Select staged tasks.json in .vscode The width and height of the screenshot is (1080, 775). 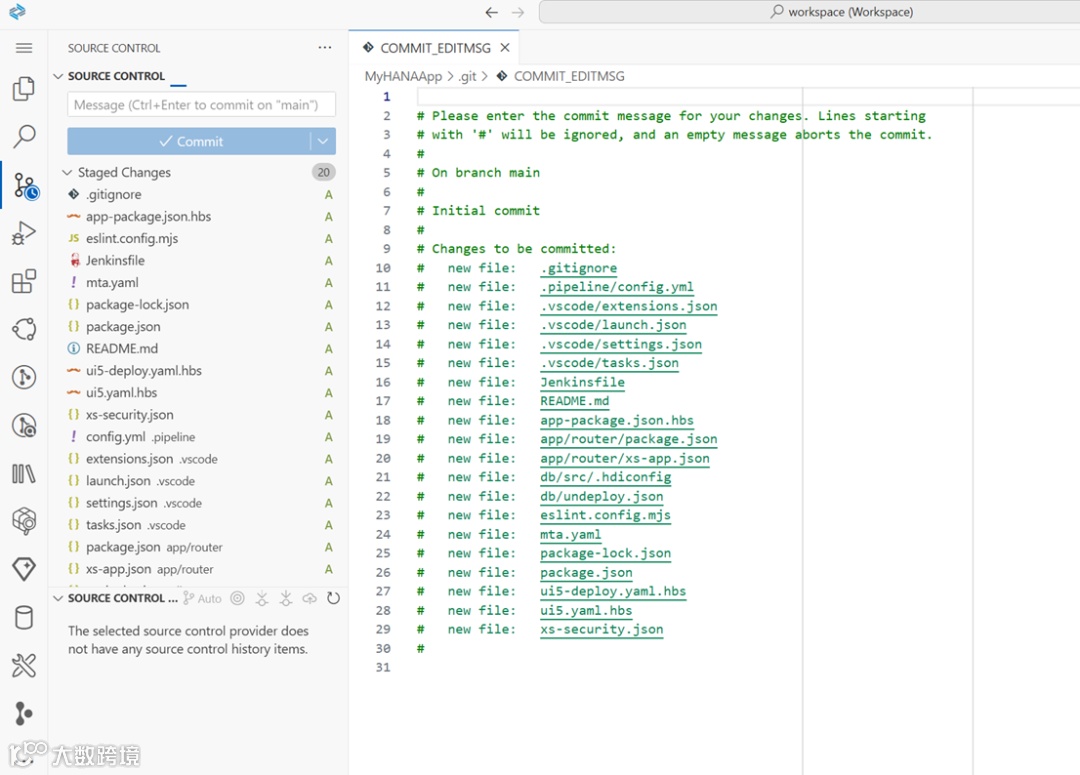tap(199, 525)
